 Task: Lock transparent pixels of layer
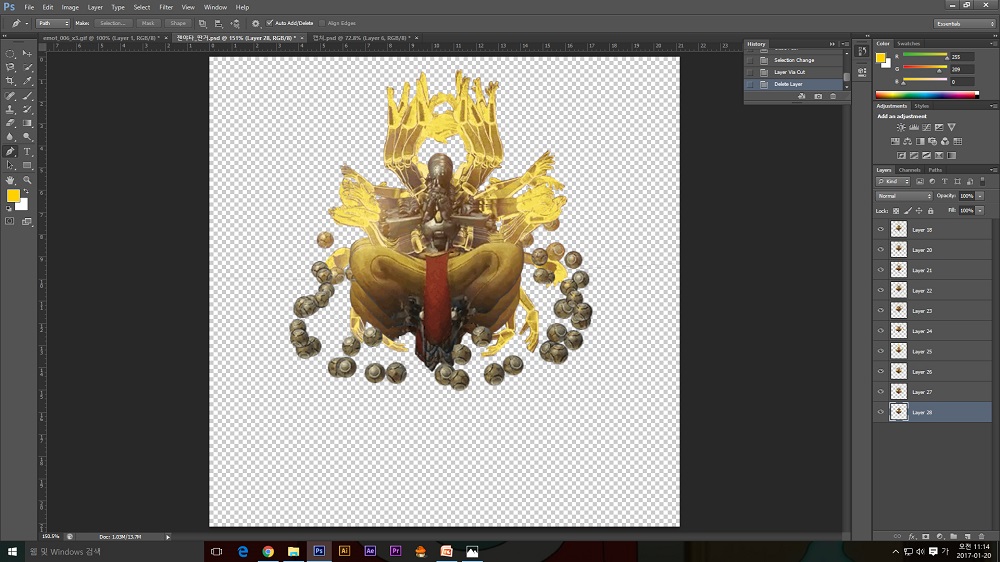[896, 211]
